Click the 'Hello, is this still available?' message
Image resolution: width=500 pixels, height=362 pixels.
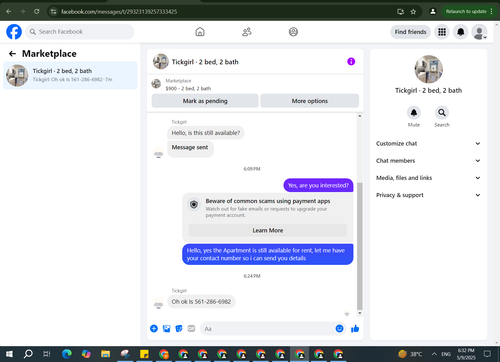(x=206, y=133)
